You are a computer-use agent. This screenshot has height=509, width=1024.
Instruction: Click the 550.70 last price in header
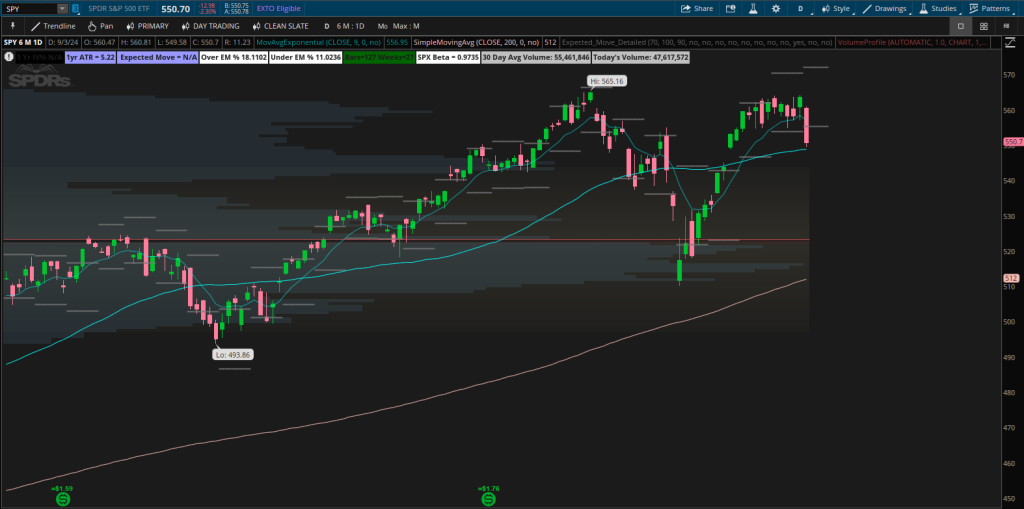(x=176, y=8)
